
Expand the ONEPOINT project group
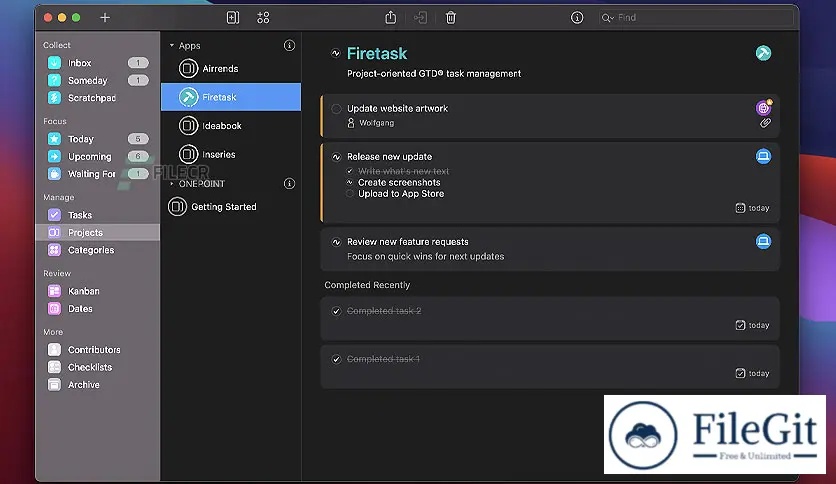172,184
